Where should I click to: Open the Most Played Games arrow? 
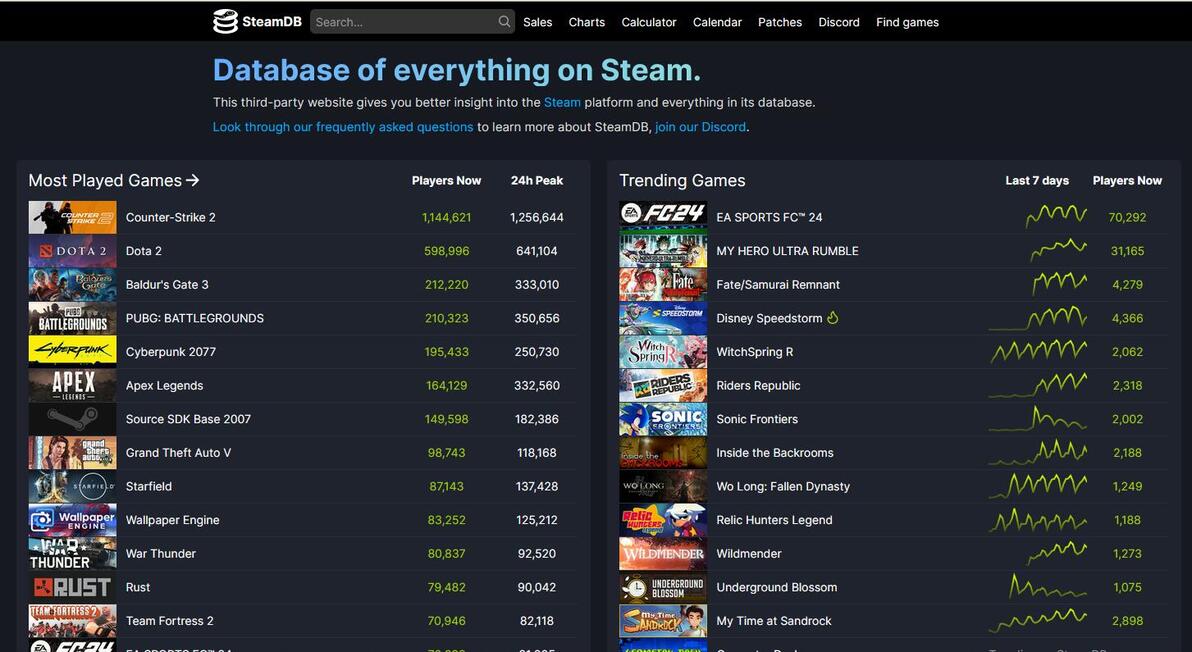click(x=192, y=180)
